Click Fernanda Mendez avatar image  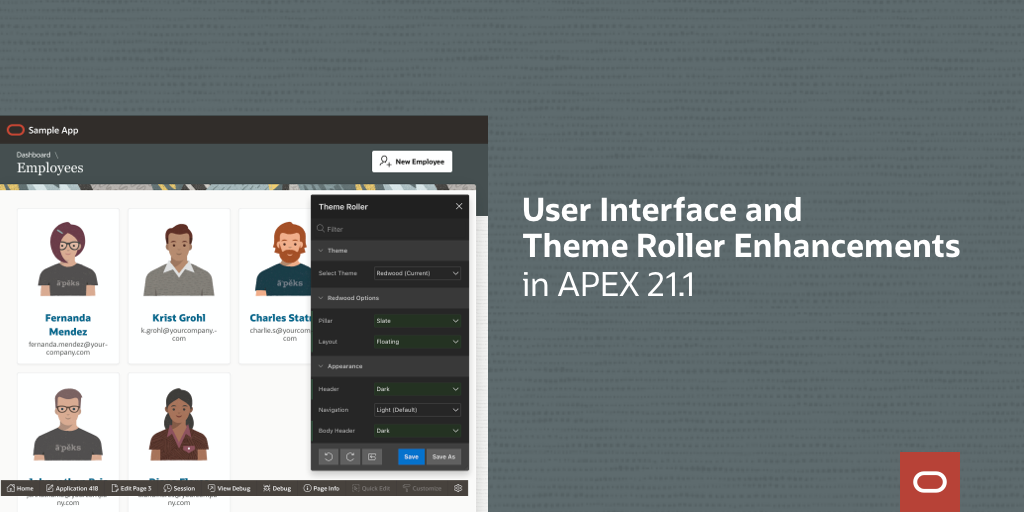[68, 259]
